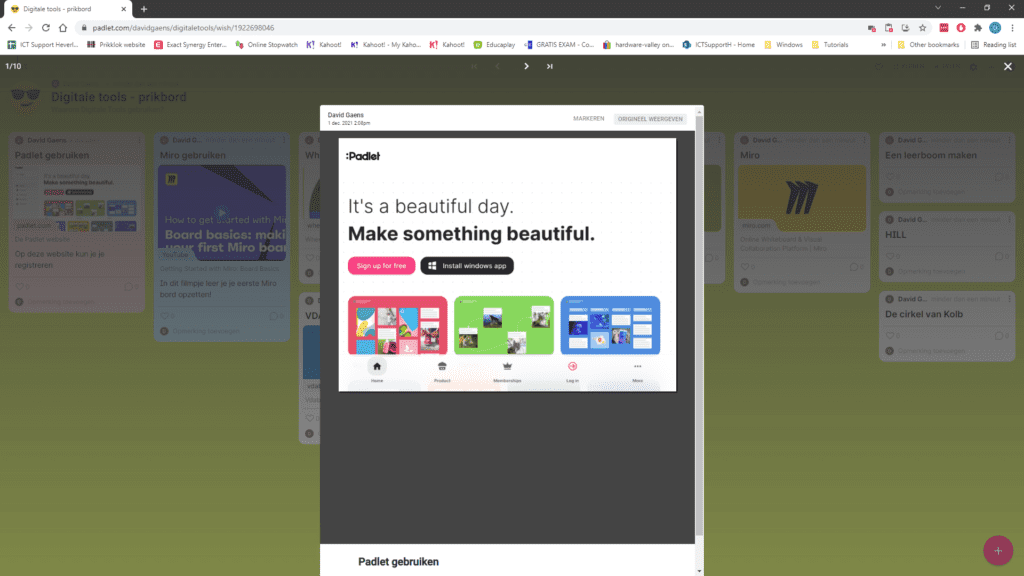
Task: Click the HILL card title
Action: 895,235
